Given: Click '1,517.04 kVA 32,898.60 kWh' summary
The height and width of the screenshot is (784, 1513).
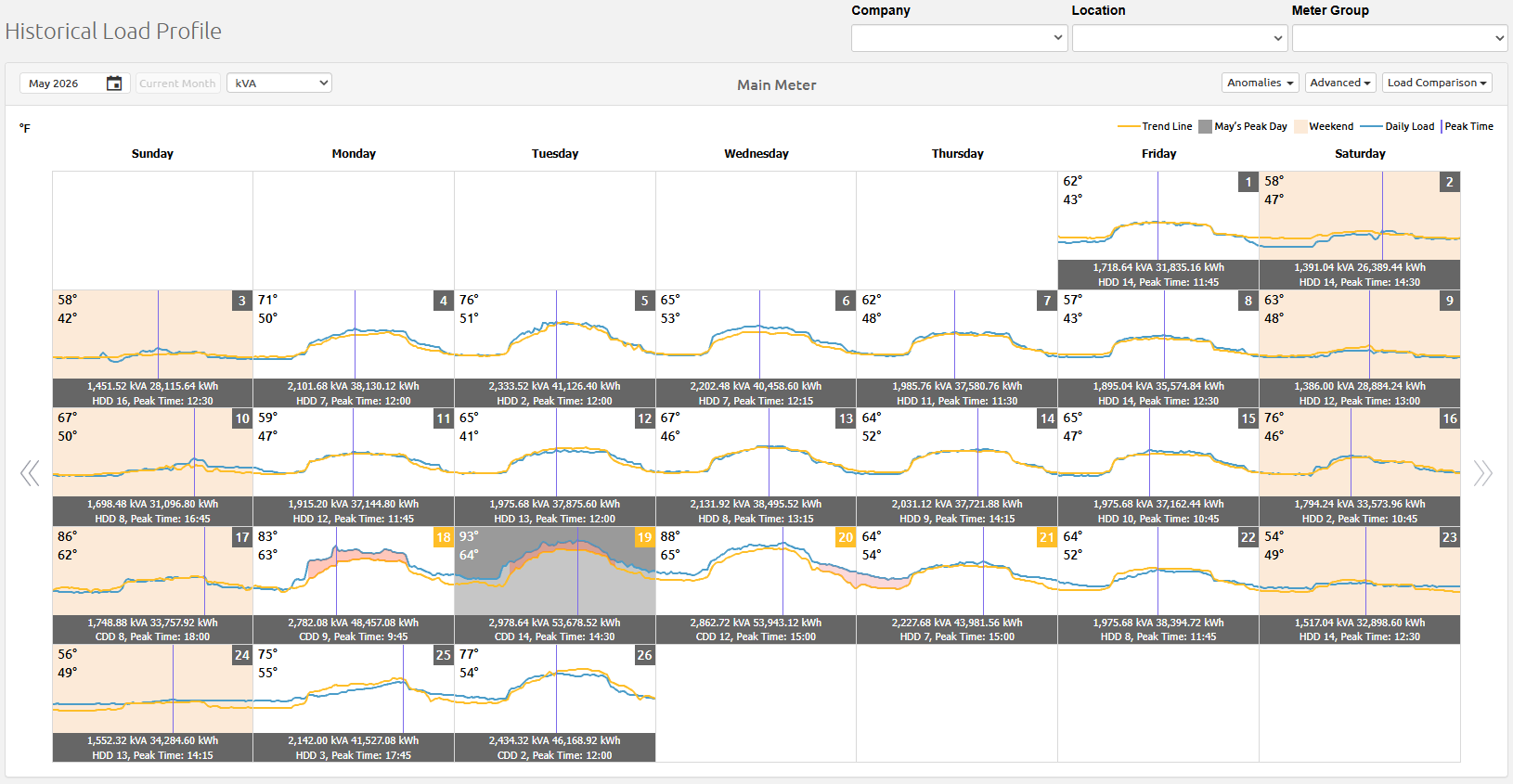Looking at the screenshot, I should [1360, 623].
